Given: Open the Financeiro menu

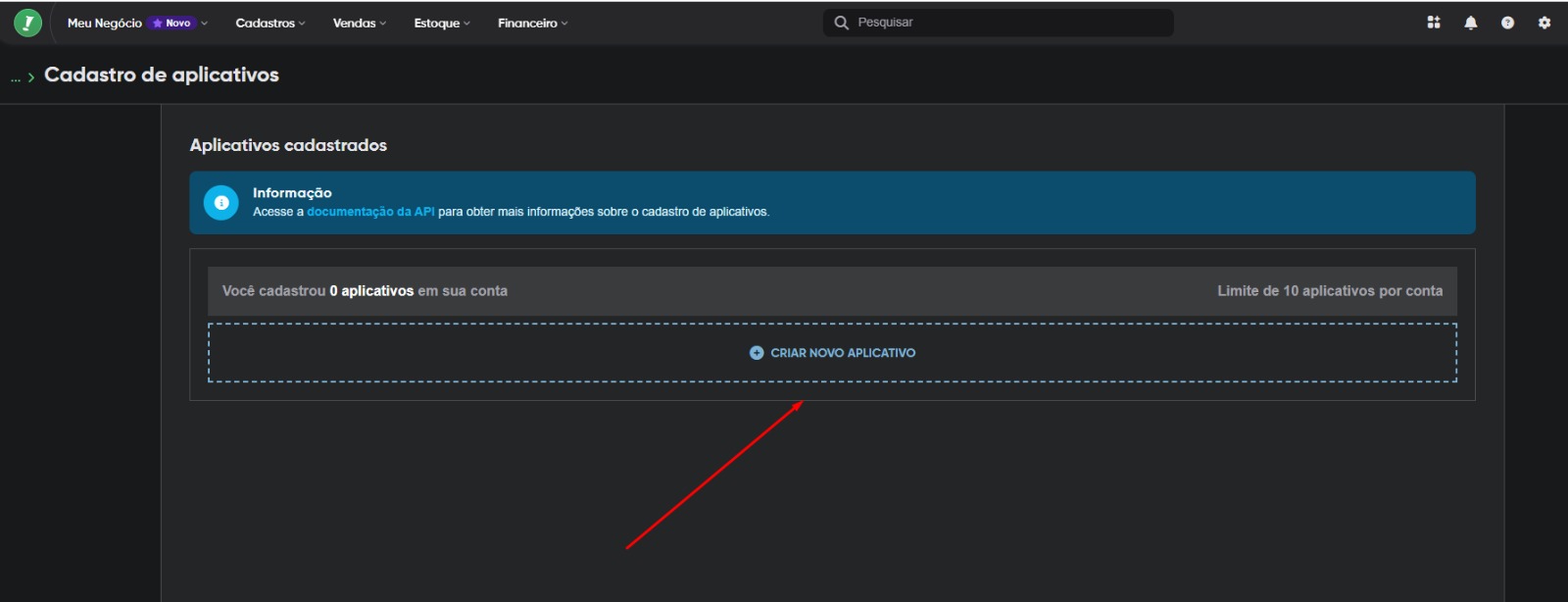Looking at the screenshot, I should 532,23.
